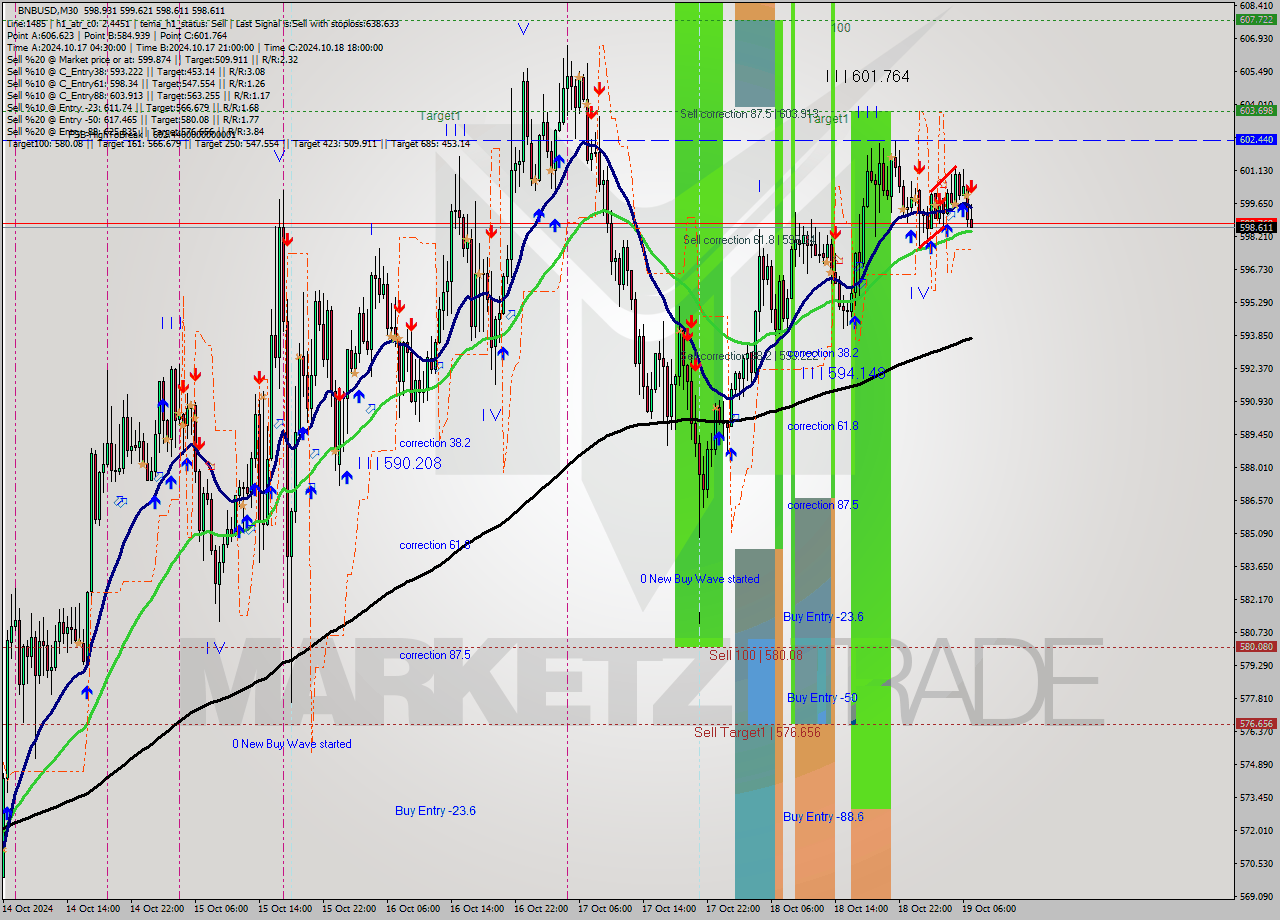
Task: Click '14 Oct 2024' on time axis
Action: (x=29, y=909)
